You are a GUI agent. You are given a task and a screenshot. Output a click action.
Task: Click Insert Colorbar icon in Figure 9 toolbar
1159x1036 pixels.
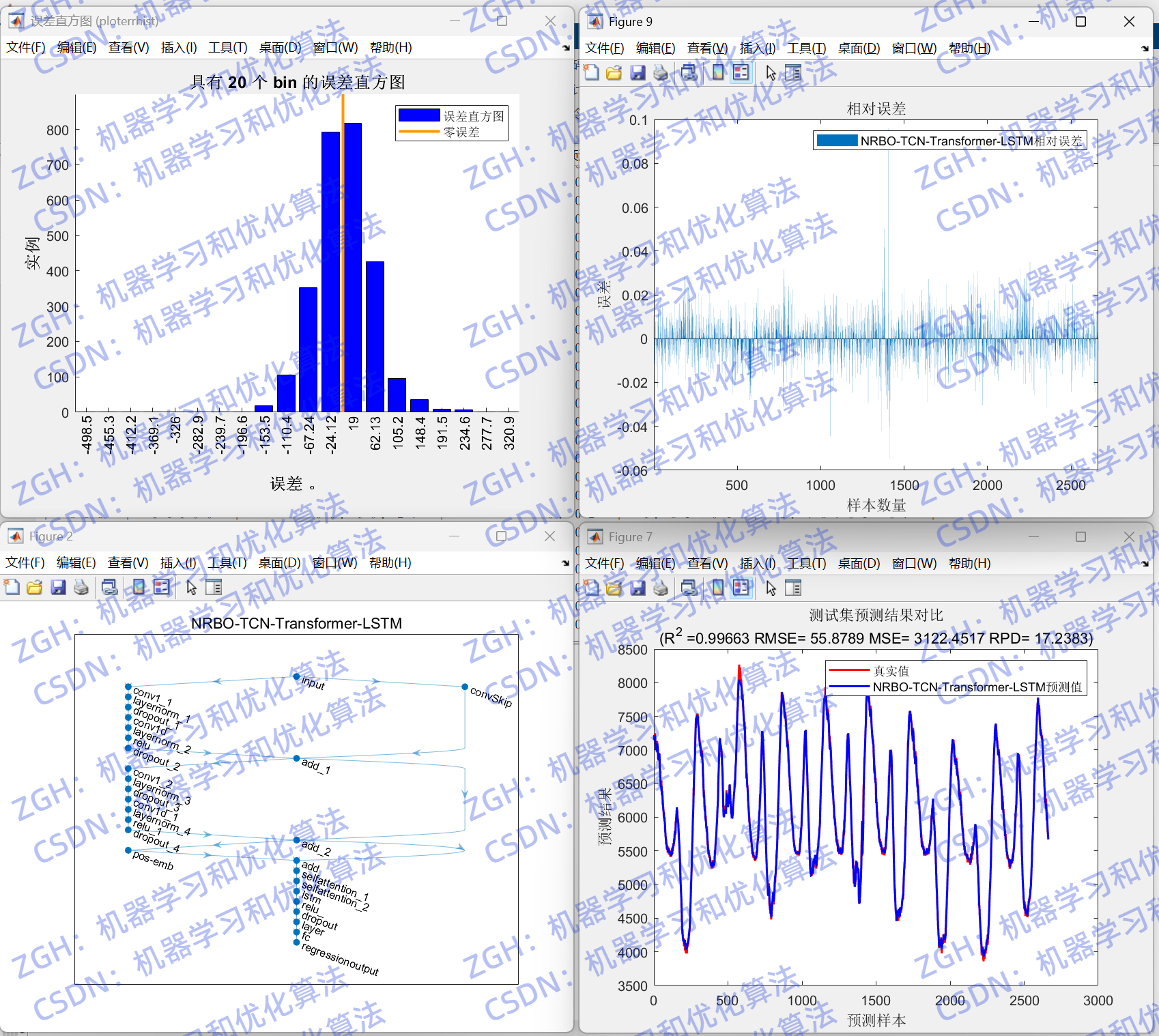click(x=718, y=72)
